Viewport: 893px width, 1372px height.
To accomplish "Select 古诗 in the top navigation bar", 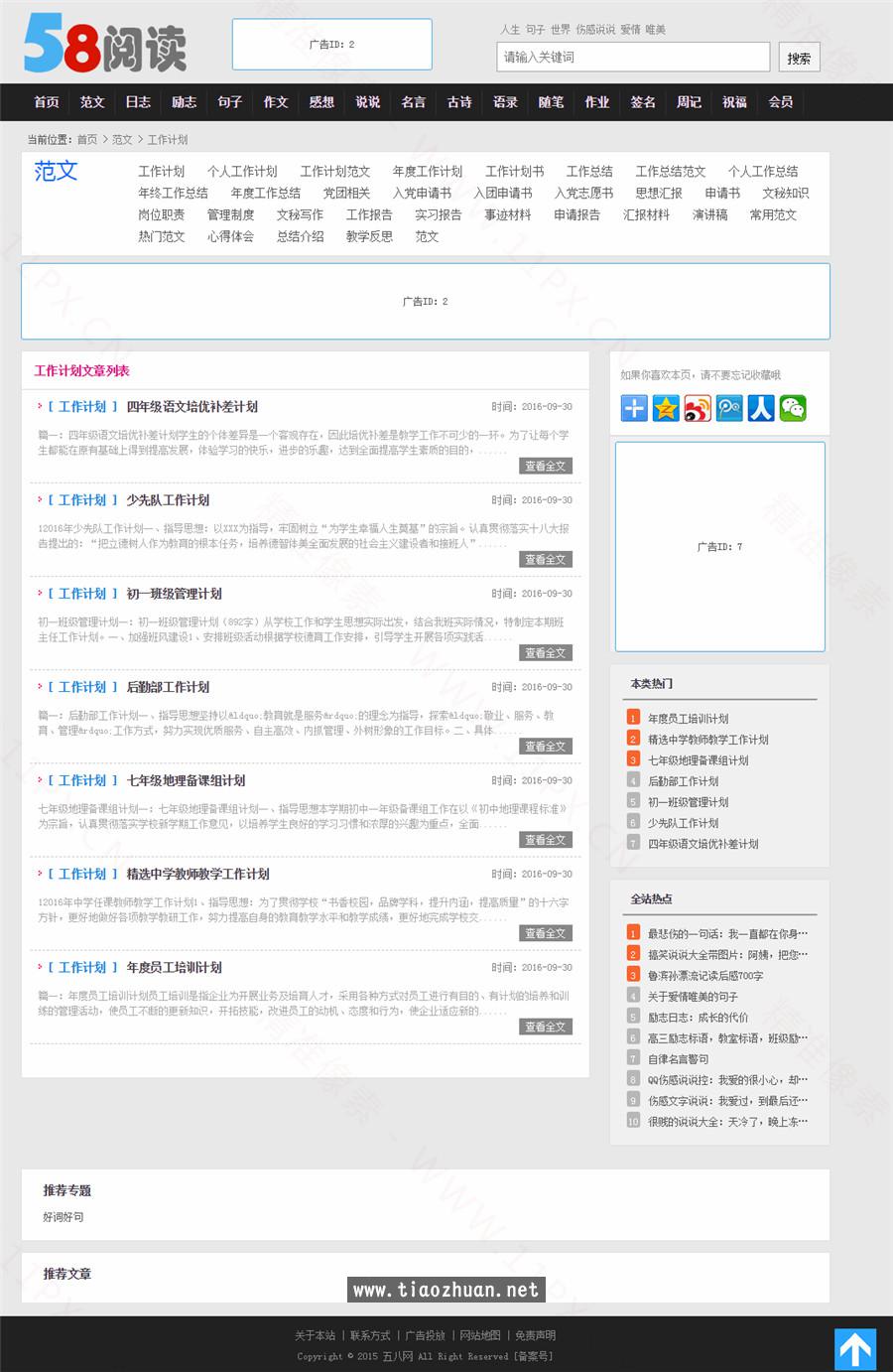I will (x=458, y=102).
